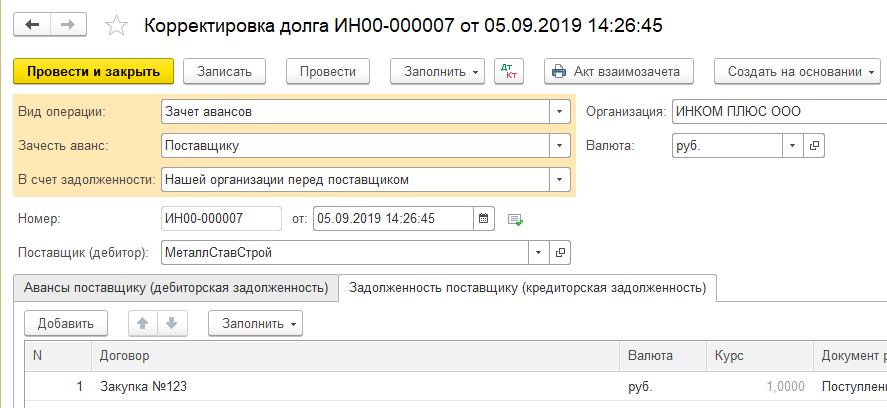Move row down with the down arrow

coord(171,323)
